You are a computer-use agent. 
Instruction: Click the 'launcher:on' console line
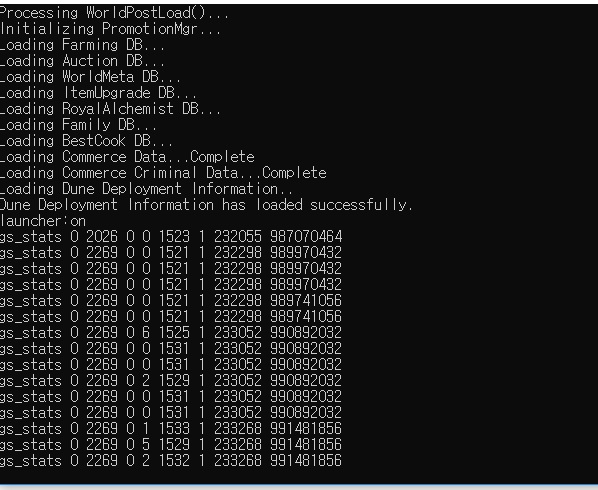pos(43,222)
